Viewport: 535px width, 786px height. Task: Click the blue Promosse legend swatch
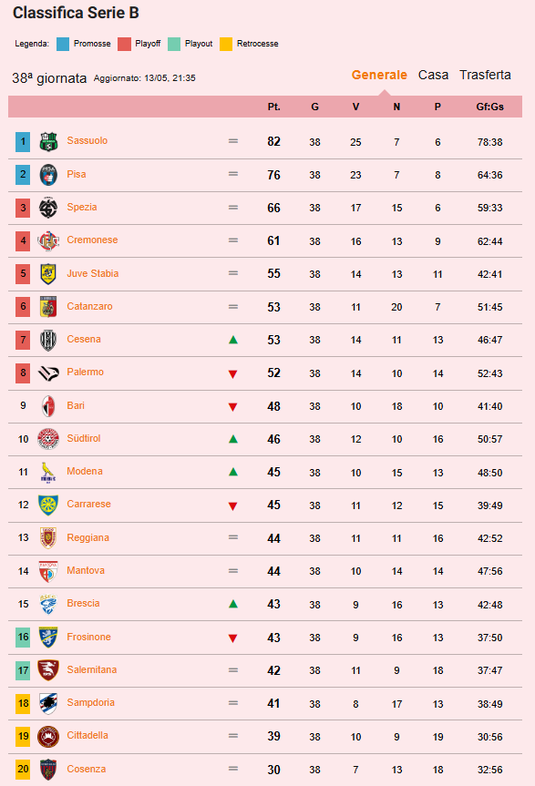pos(63,44)
